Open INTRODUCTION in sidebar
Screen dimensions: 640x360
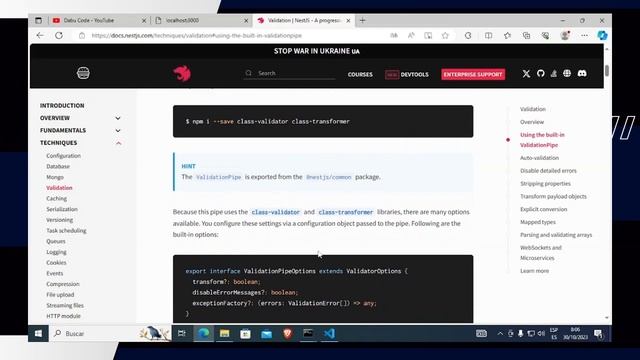click(62, 105)
